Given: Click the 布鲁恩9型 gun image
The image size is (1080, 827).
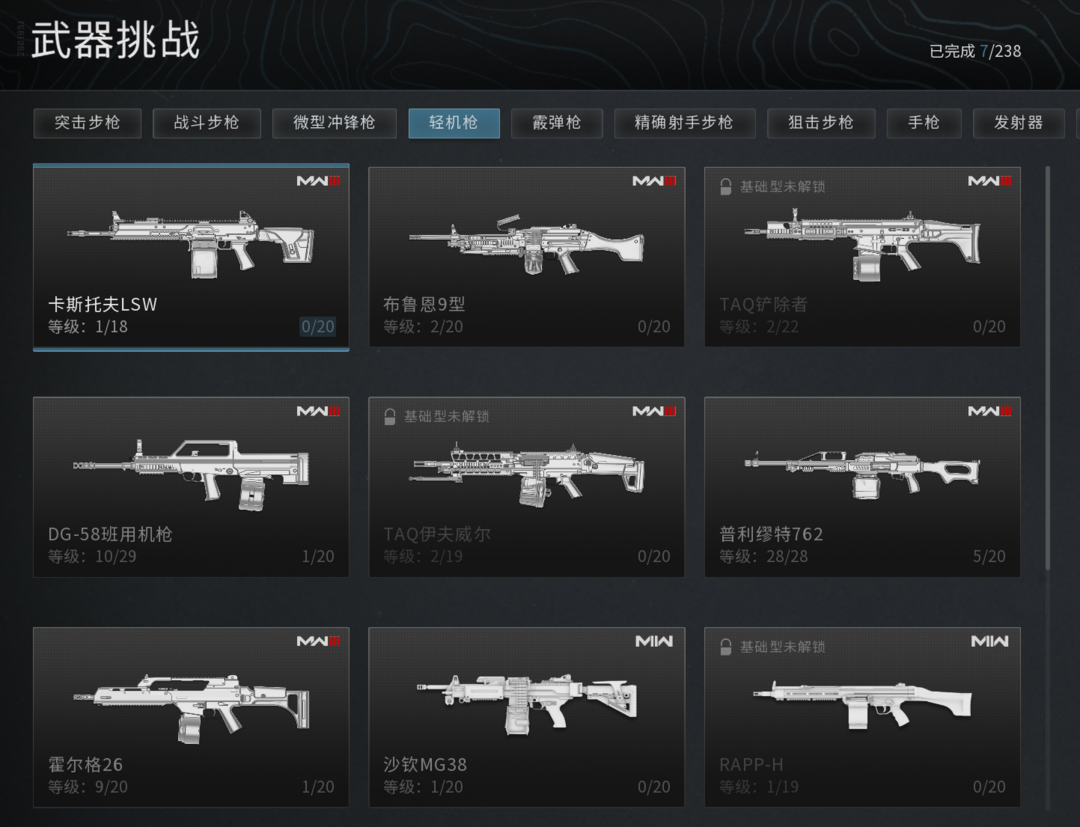Looking at the screenshot, I should [x=527, y=244].
